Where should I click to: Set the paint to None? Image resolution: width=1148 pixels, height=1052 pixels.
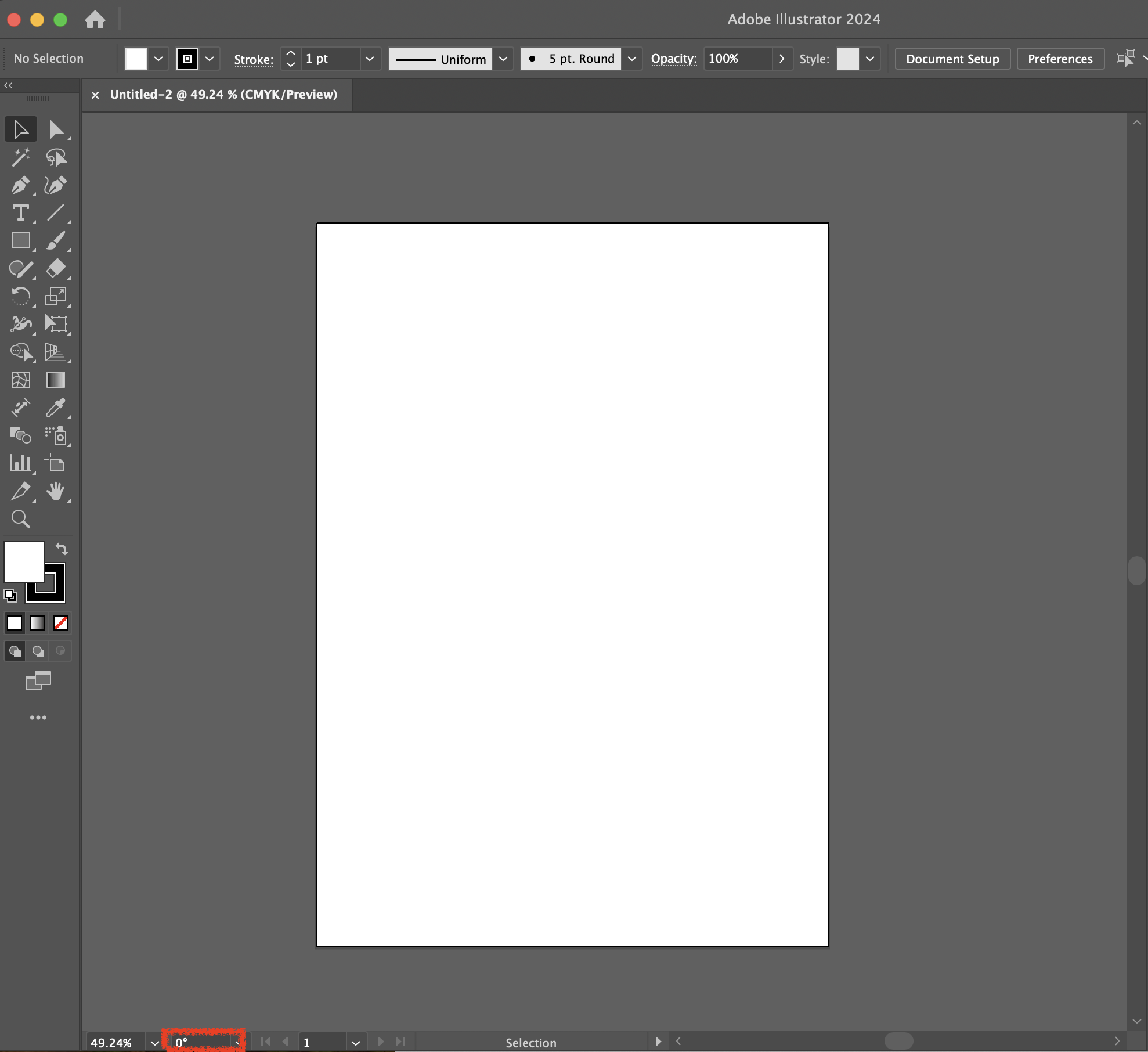(x=61, y=623)
